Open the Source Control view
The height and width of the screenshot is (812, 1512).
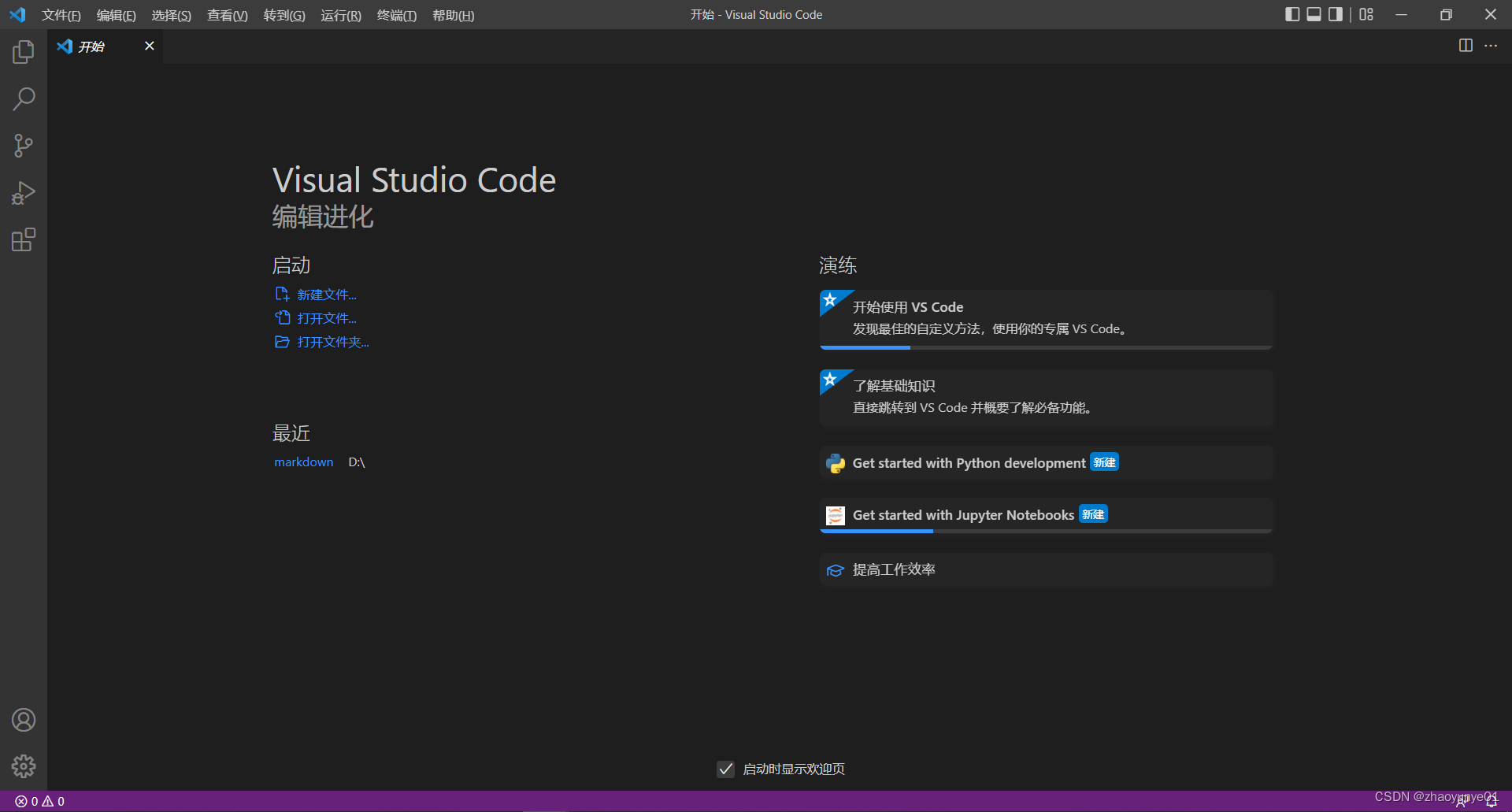click(x=24, y=146)
